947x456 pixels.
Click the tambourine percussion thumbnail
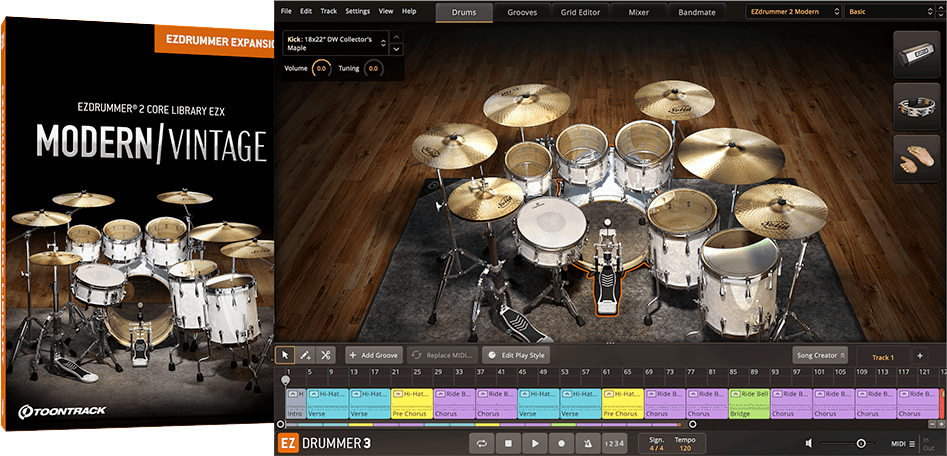tap(916, 107)
